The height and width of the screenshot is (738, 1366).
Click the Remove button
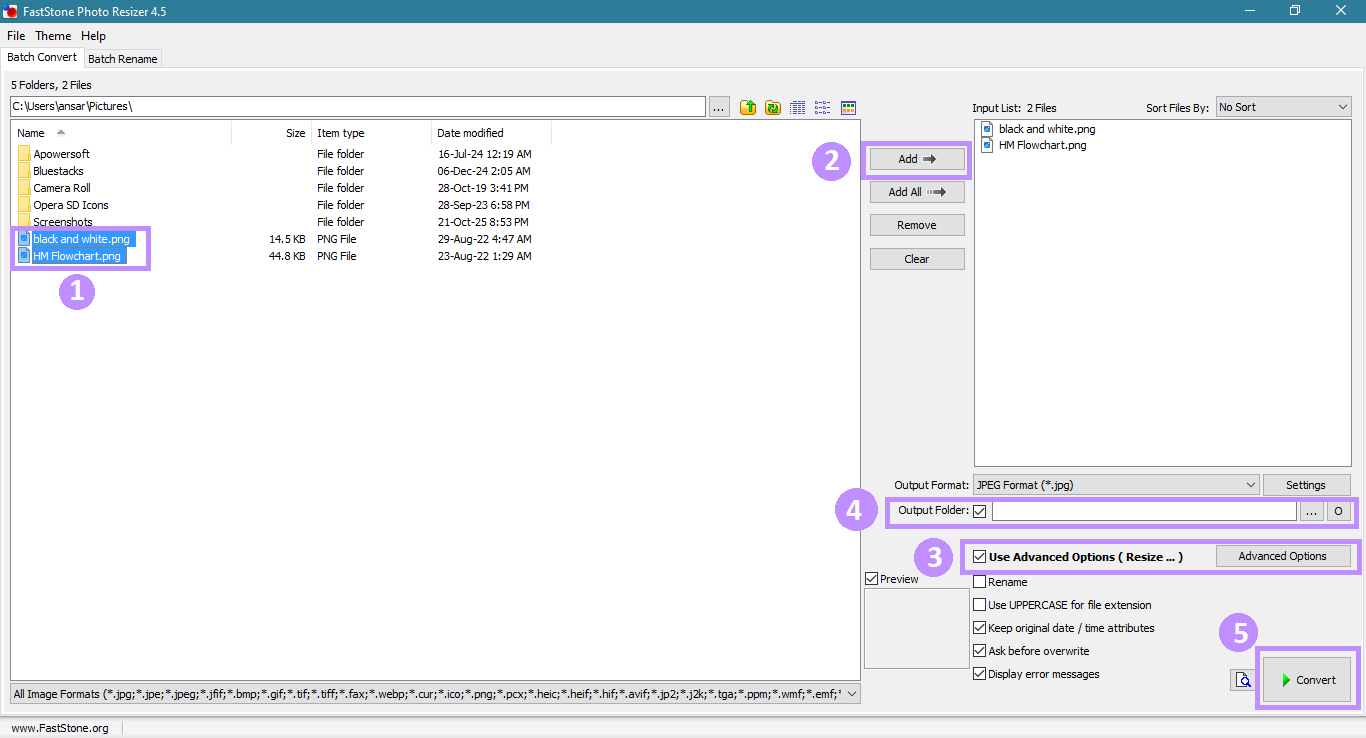tap(917, 225)
